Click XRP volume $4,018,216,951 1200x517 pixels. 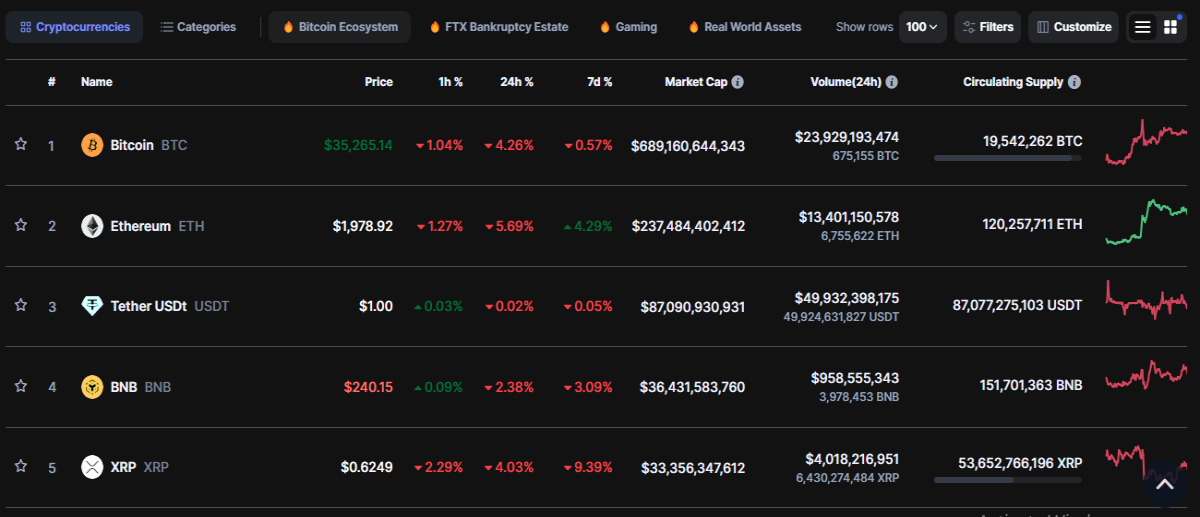pos(852,459)
